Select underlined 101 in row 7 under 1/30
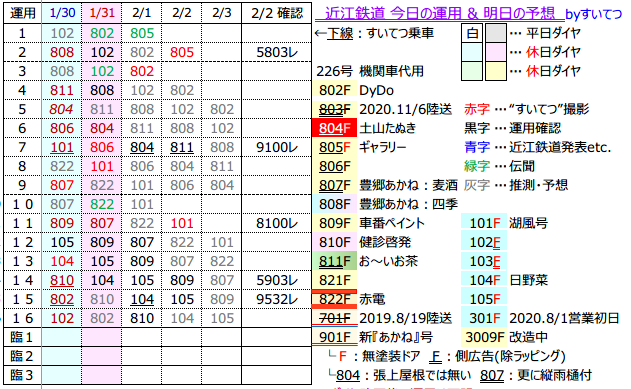 (x=62, y=148)
